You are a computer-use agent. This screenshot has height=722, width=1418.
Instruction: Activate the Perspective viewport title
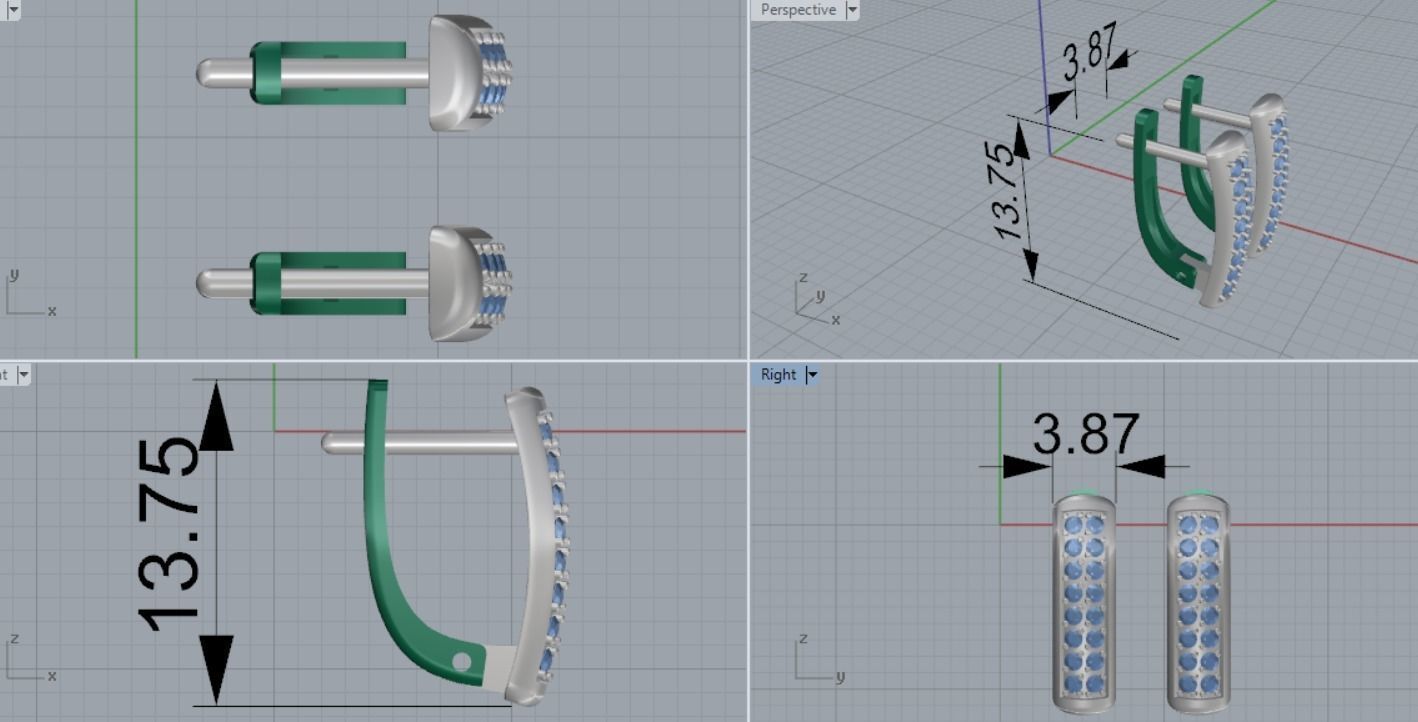click(x=797, y=10)
